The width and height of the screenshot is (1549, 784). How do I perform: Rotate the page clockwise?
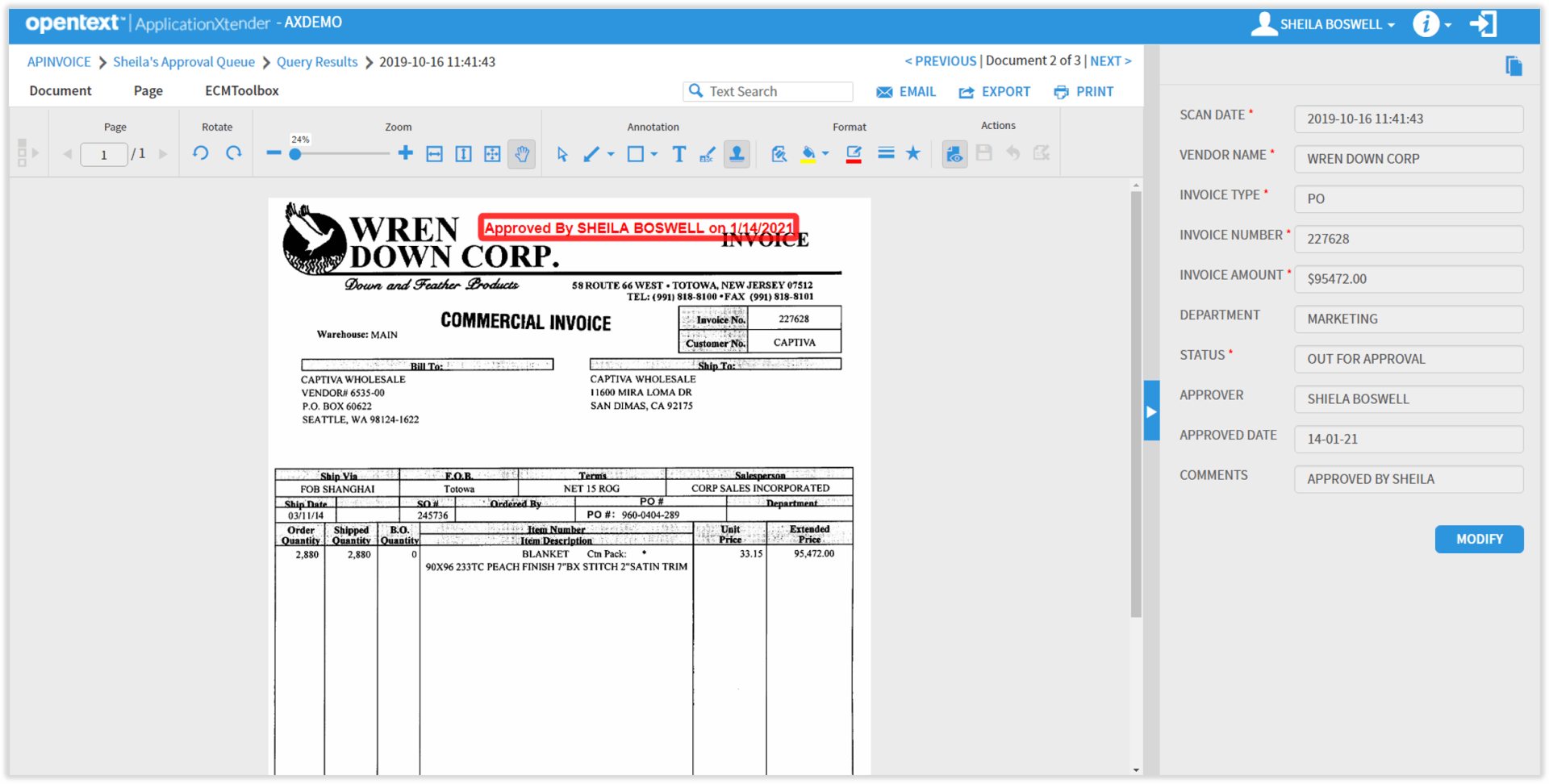pos(234,153)
